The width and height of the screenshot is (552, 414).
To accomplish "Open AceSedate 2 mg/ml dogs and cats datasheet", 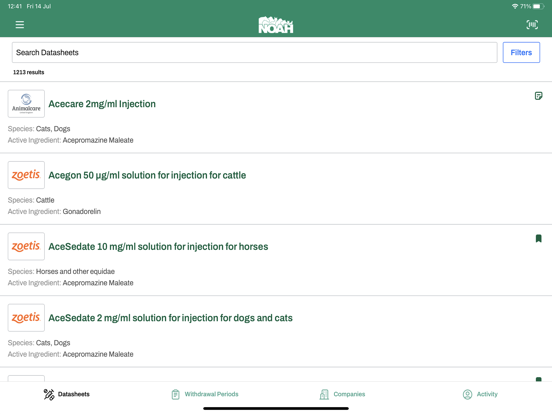I will [170, 318].
